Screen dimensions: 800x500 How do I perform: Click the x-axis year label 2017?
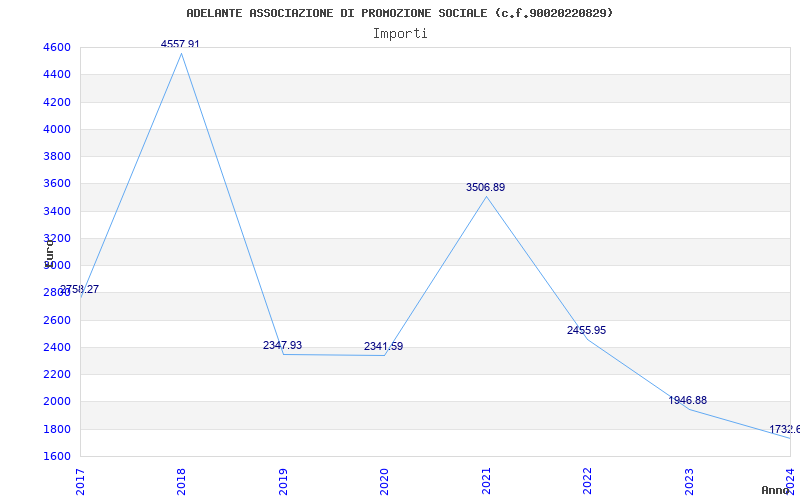point(80,482)
